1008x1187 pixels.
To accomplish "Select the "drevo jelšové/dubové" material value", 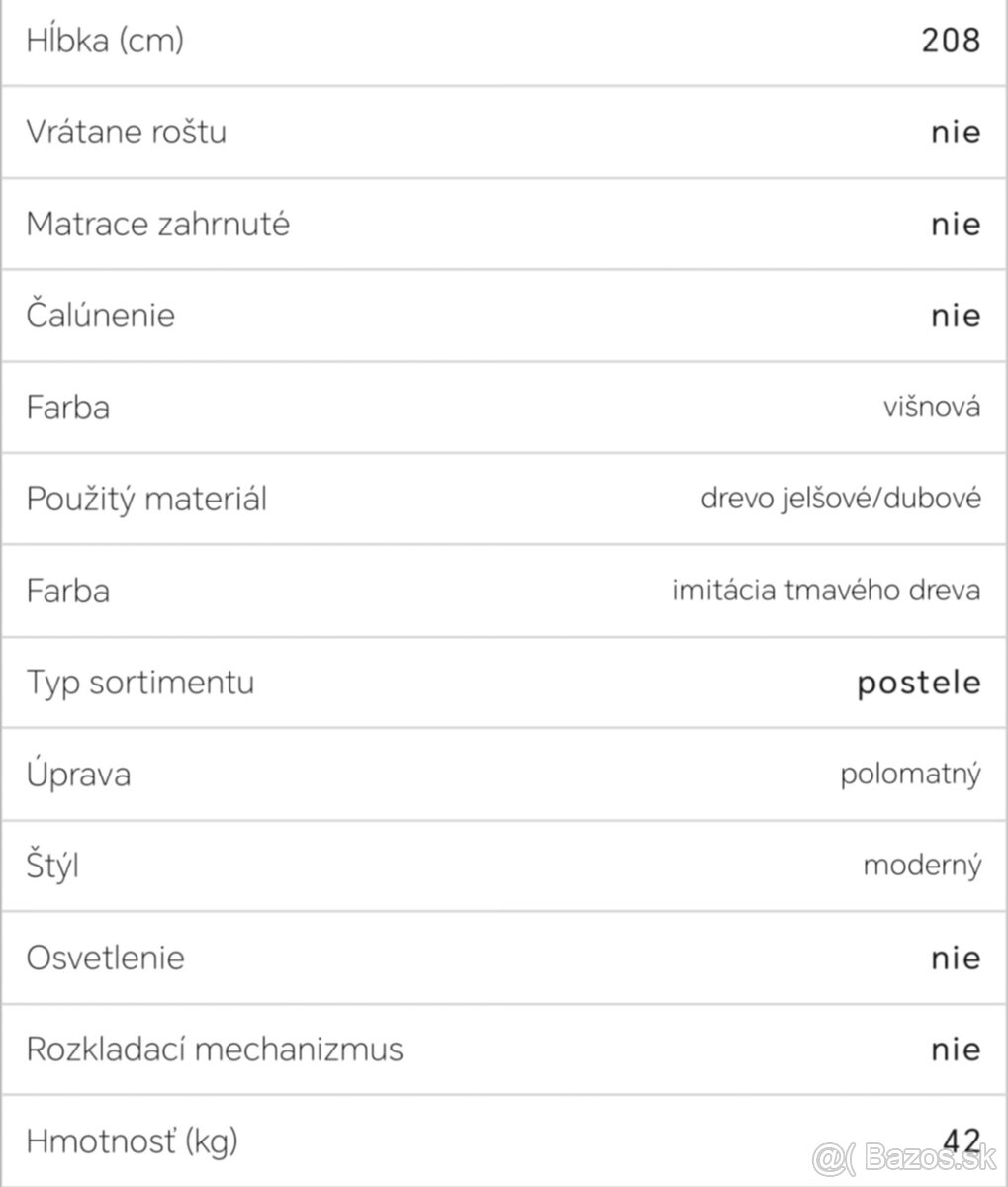I will [841, 499].
